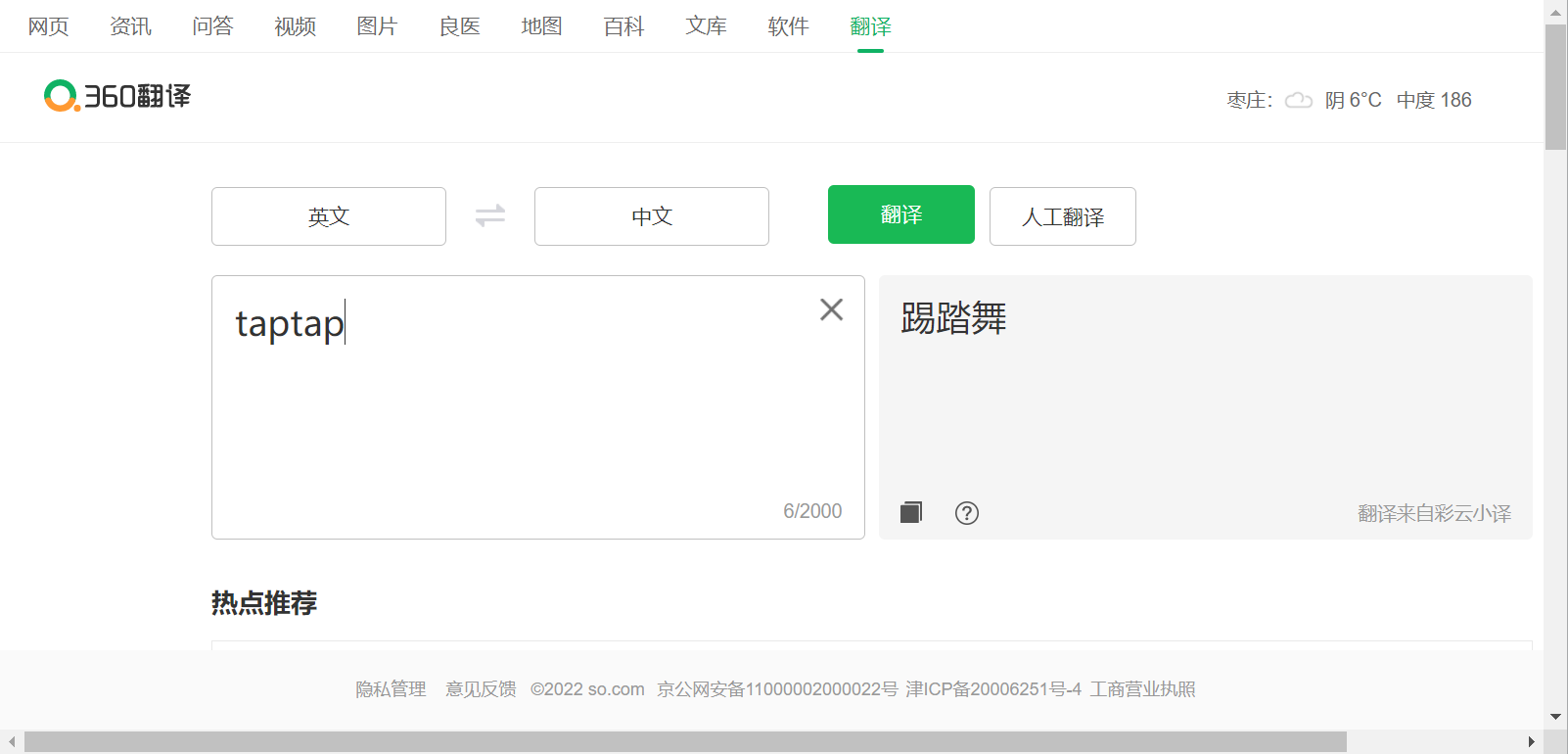Clear the input text with the X
This screenshot has height=754, width=1568.
tap(831, 309)
